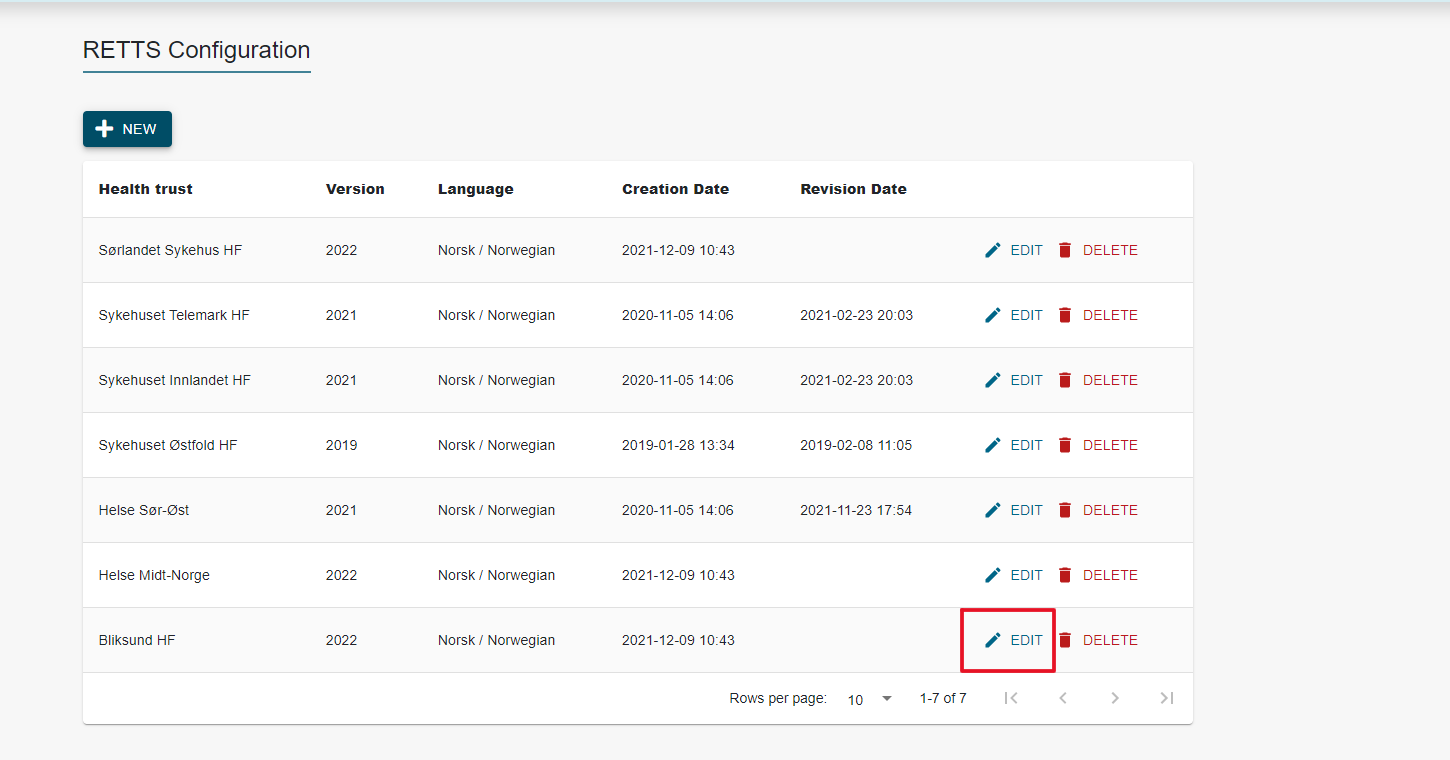The width and height of the screenshot is (1450, 760).
Task: Select the Sørlandet Sykehus HF name cell
Action: click(170, 250)
